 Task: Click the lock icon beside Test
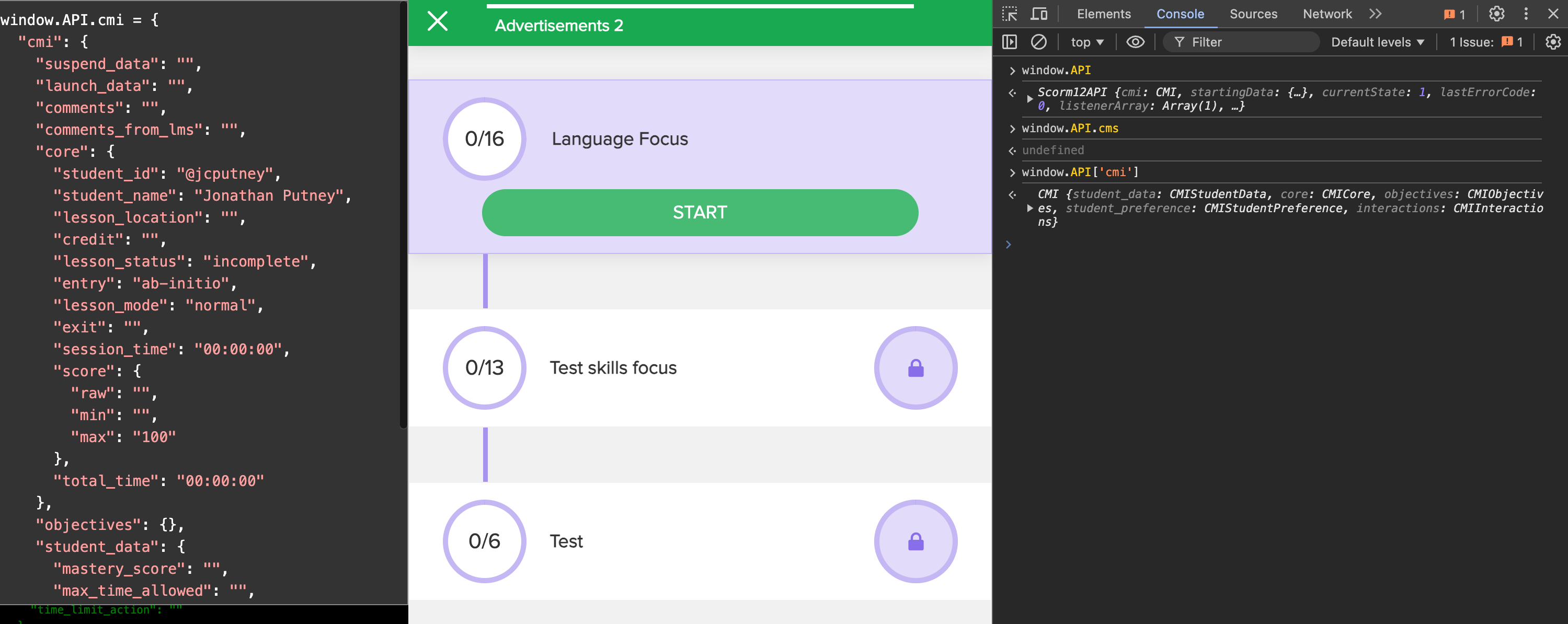pos(915,541)
